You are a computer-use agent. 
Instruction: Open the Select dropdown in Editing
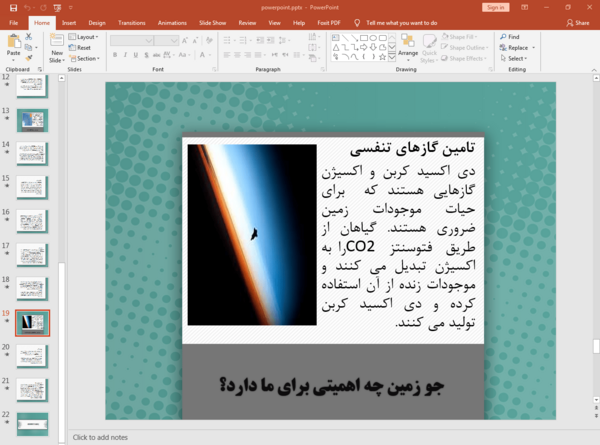click(514, 59)
